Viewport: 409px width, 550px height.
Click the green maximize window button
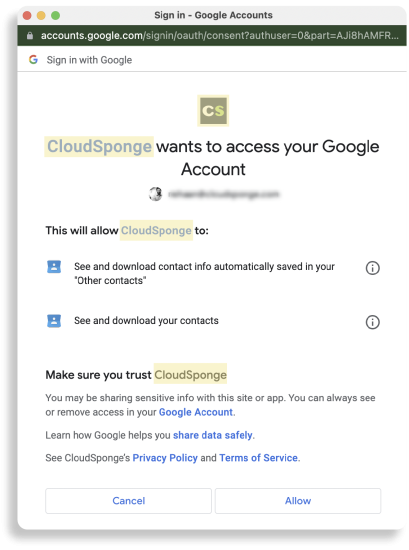[x=55, y=15]
